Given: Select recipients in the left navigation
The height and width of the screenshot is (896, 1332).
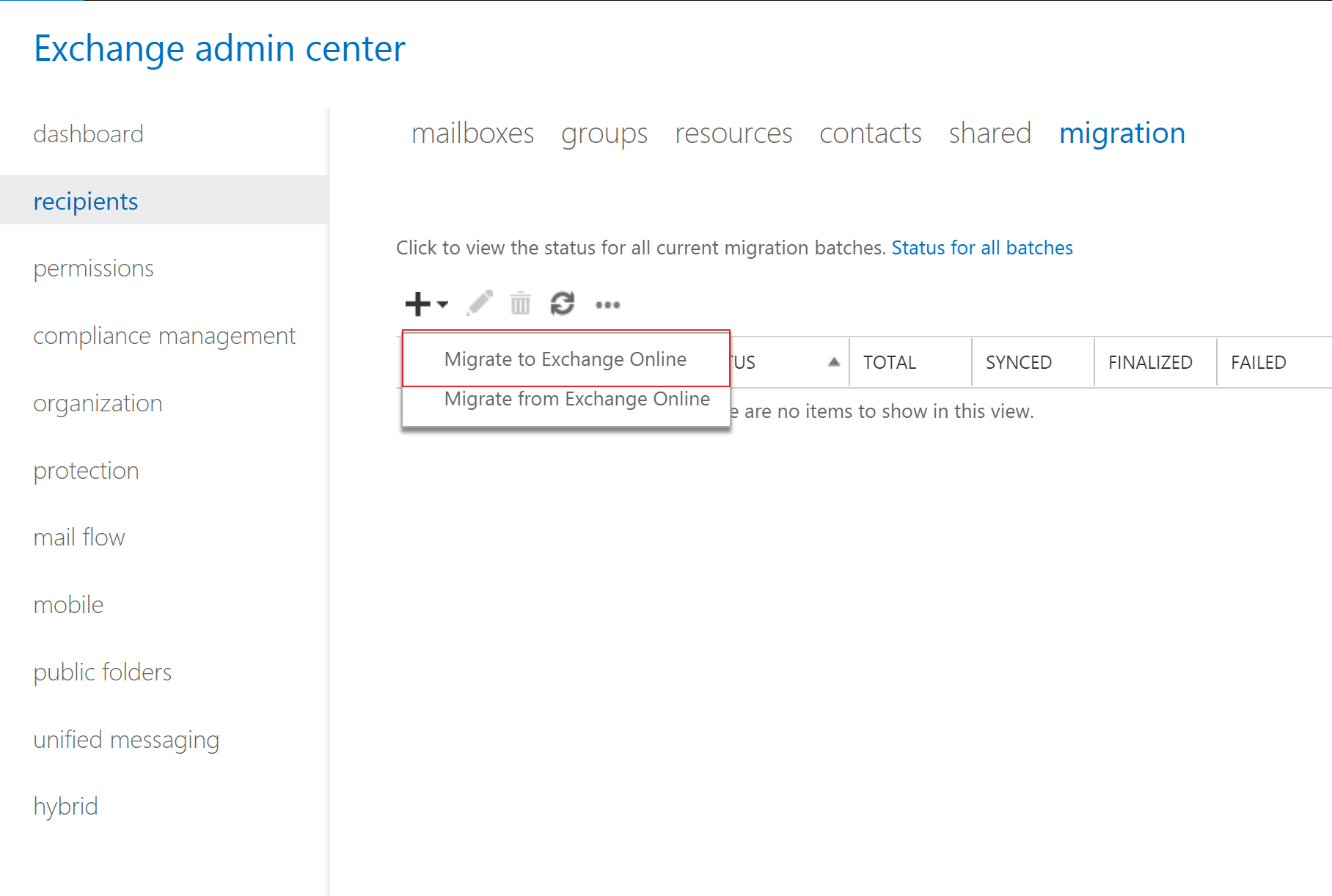Looking at the screenshot, I should tap(164, 200).
